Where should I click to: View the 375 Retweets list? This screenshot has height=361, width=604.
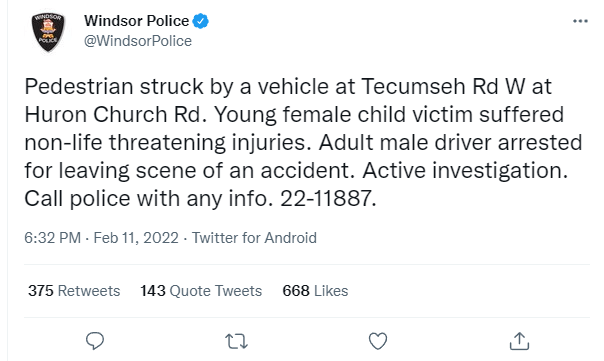click(x=74, y=291)
